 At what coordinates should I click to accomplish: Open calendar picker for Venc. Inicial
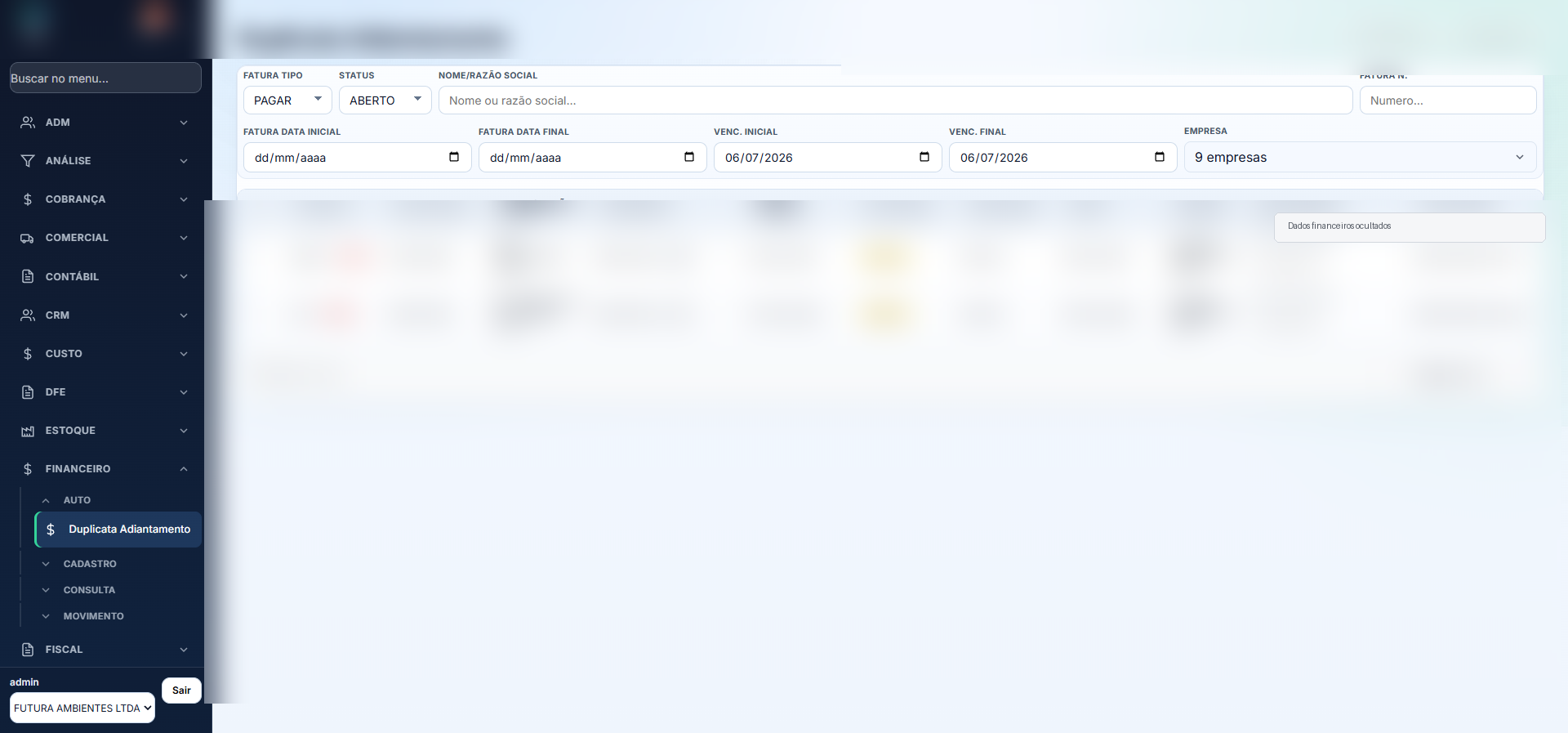pos(924,157)
